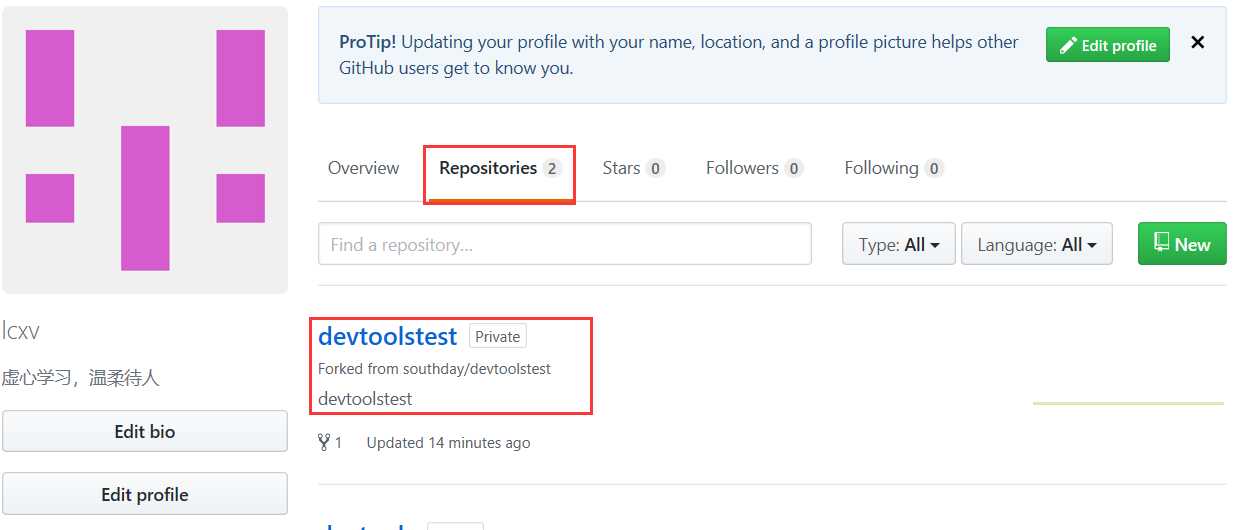1245x530 pixels.
Task: Open the devtoolstest repository link
Action: [x=387, y=336]
